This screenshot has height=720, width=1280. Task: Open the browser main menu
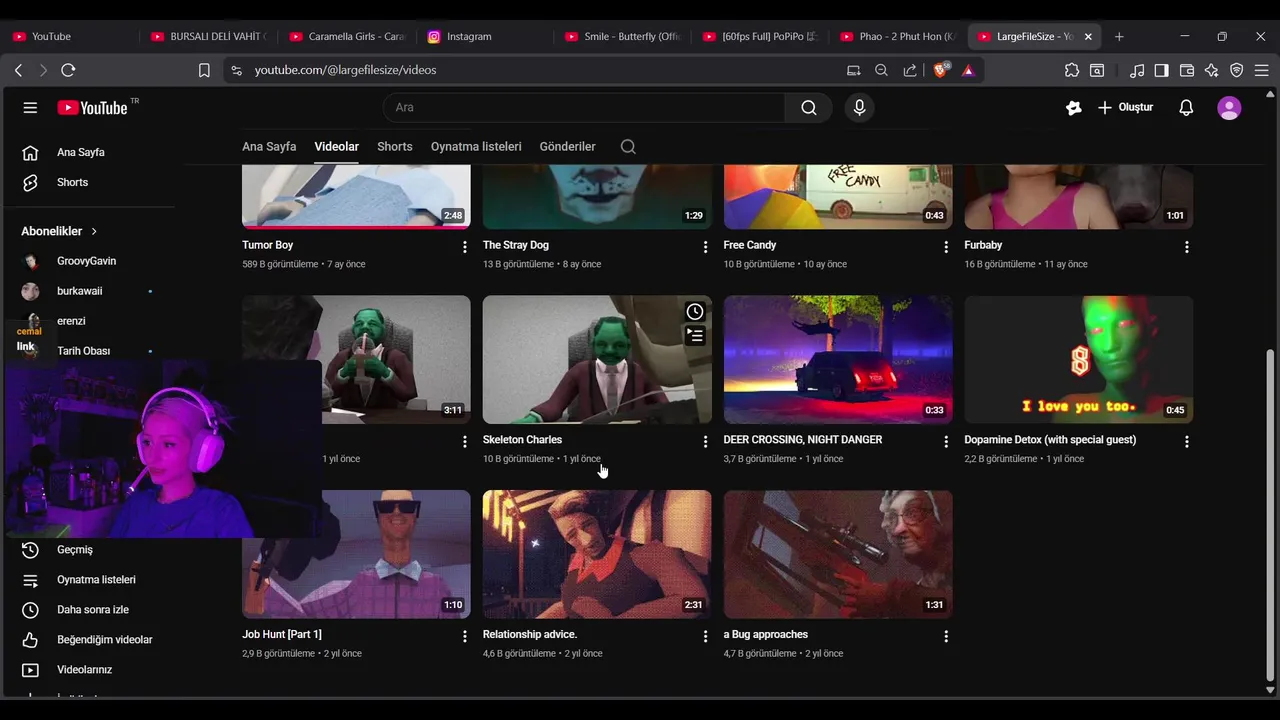coord(1262,70)
